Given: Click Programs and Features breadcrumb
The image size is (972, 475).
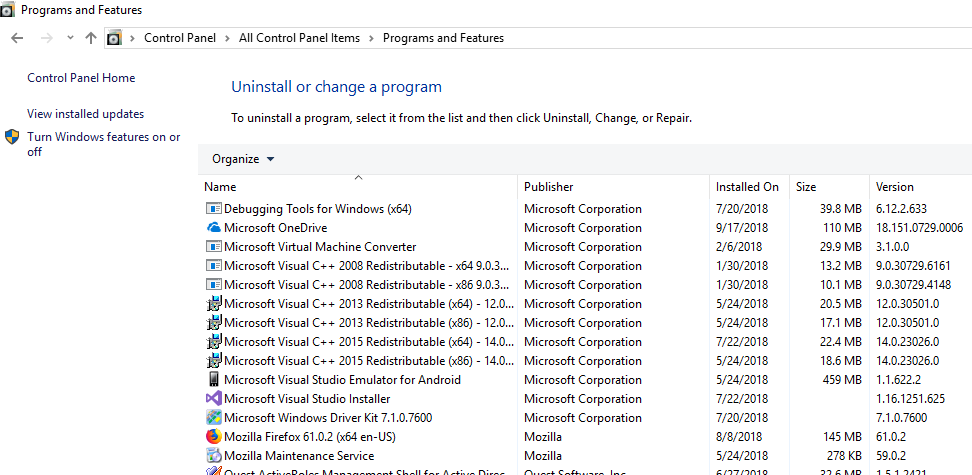Looking at the screenshot, I should tap(443, 38).
